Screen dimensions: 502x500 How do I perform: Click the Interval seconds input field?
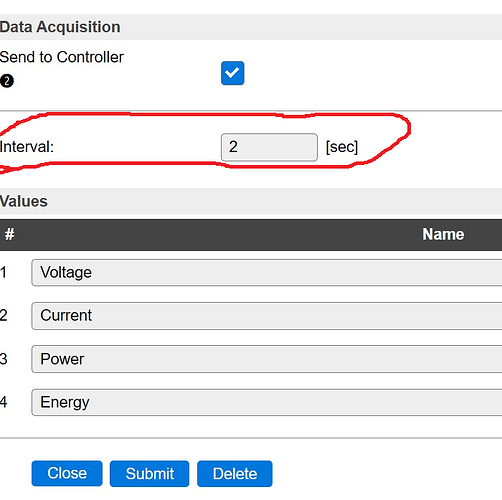(x=269, y=147)
